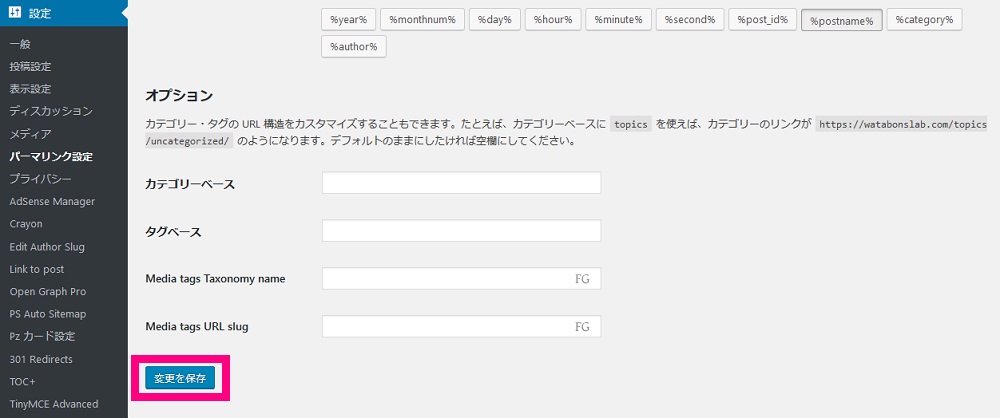Save changes with the 変更を保存 button
Image resolution: width=1000 pixels, height=418 pixels.
[180, 378]
